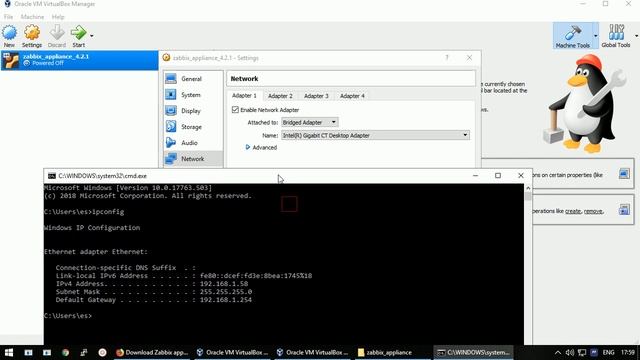Switch to the Adapter 1 tab
The height and width of the screenshot is (360, 640).
tap(244, 96)
